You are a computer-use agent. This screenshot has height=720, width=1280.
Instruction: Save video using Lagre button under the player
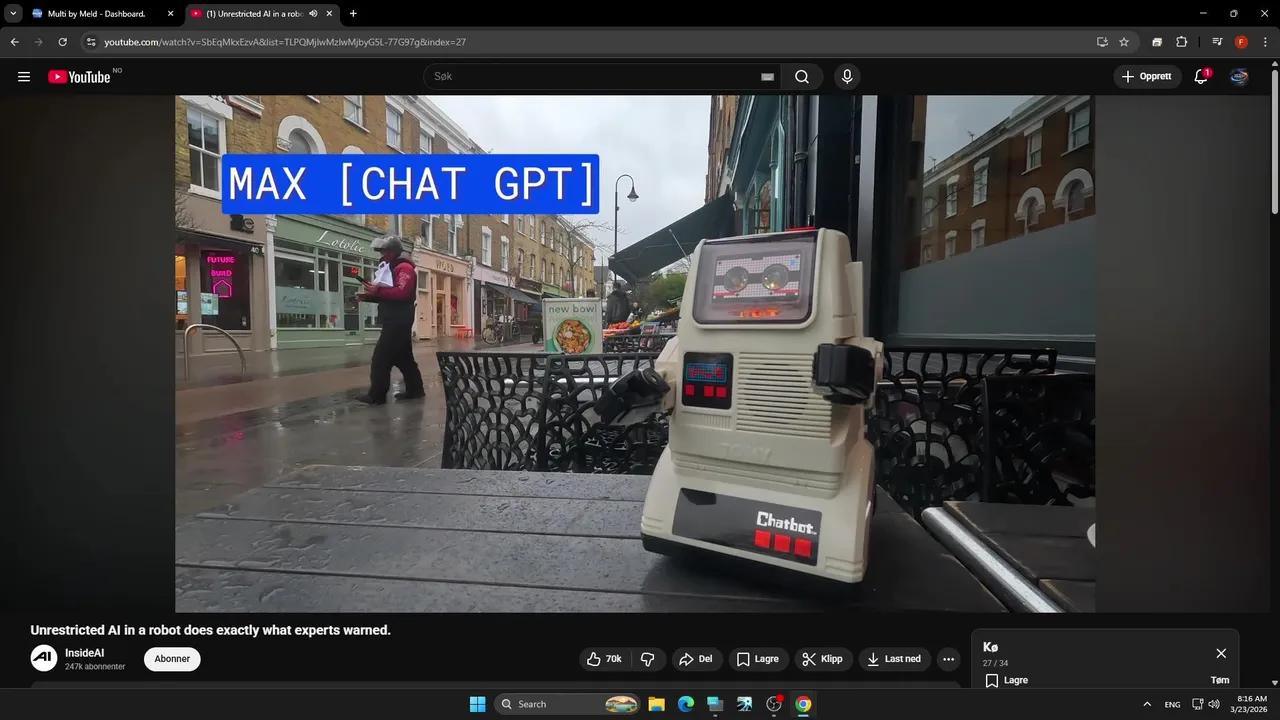757,659
